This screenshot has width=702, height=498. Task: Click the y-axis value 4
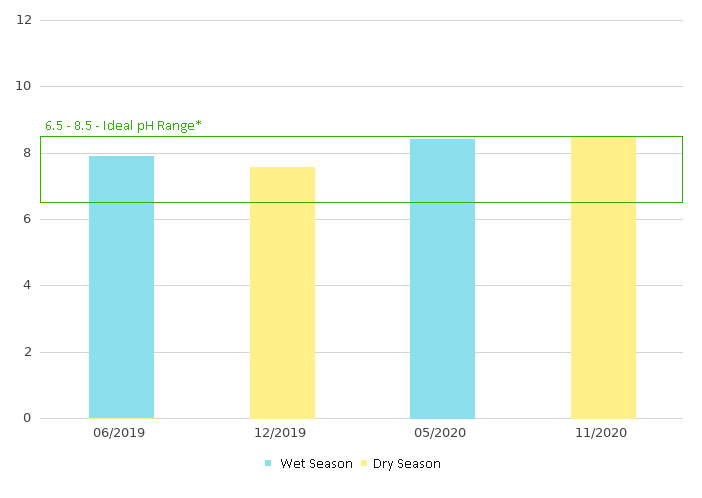tap(27, 285)
